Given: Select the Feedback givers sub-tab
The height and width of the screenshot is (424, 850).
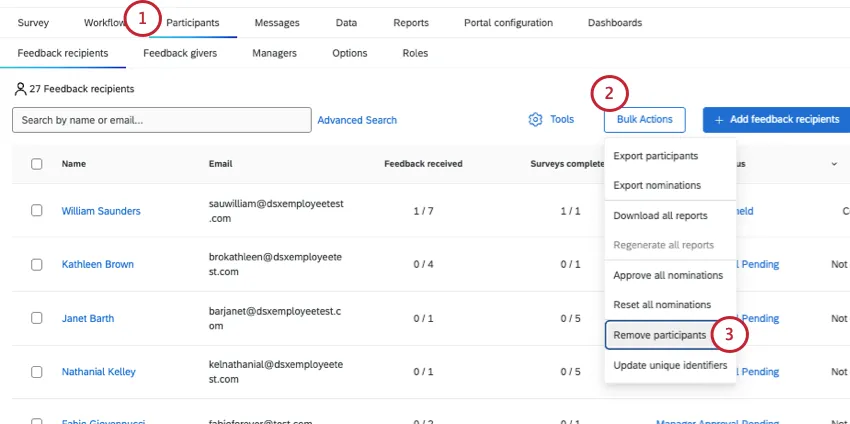Looking at the screenshot, I should (x=180, y=53).
